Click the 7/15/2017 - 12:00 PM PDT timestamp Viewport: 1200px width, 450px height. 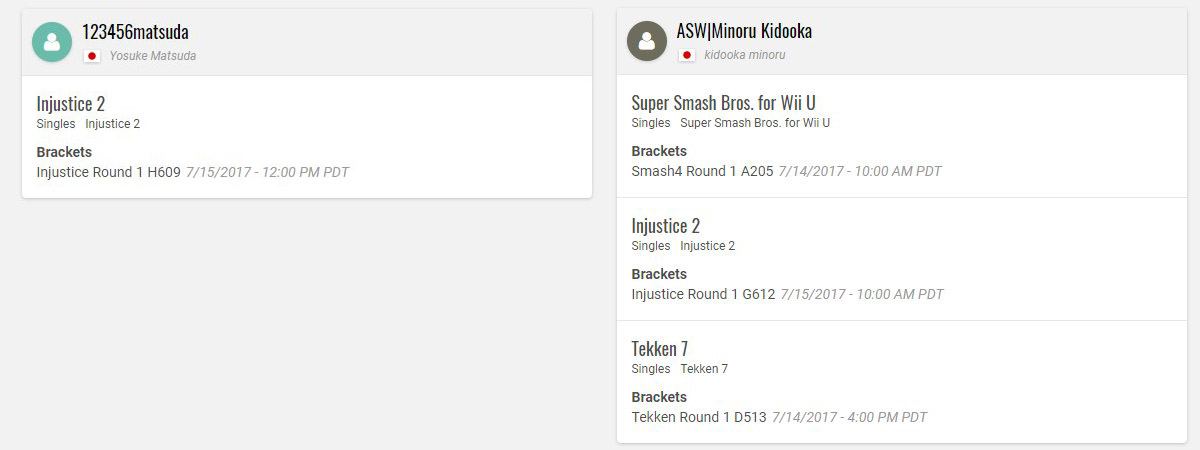point(267,172)
